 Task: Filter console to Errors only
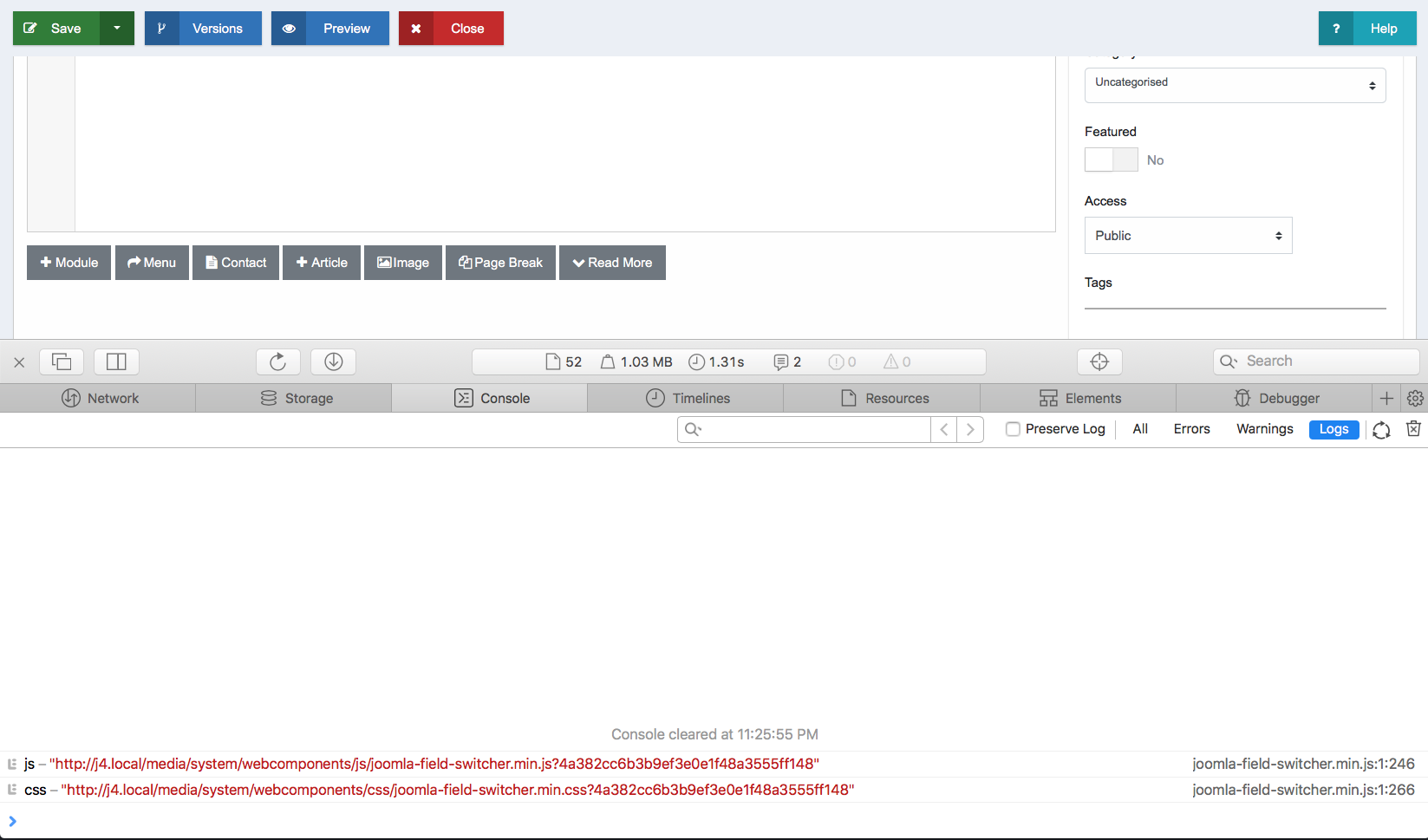tap(1191, 429)
